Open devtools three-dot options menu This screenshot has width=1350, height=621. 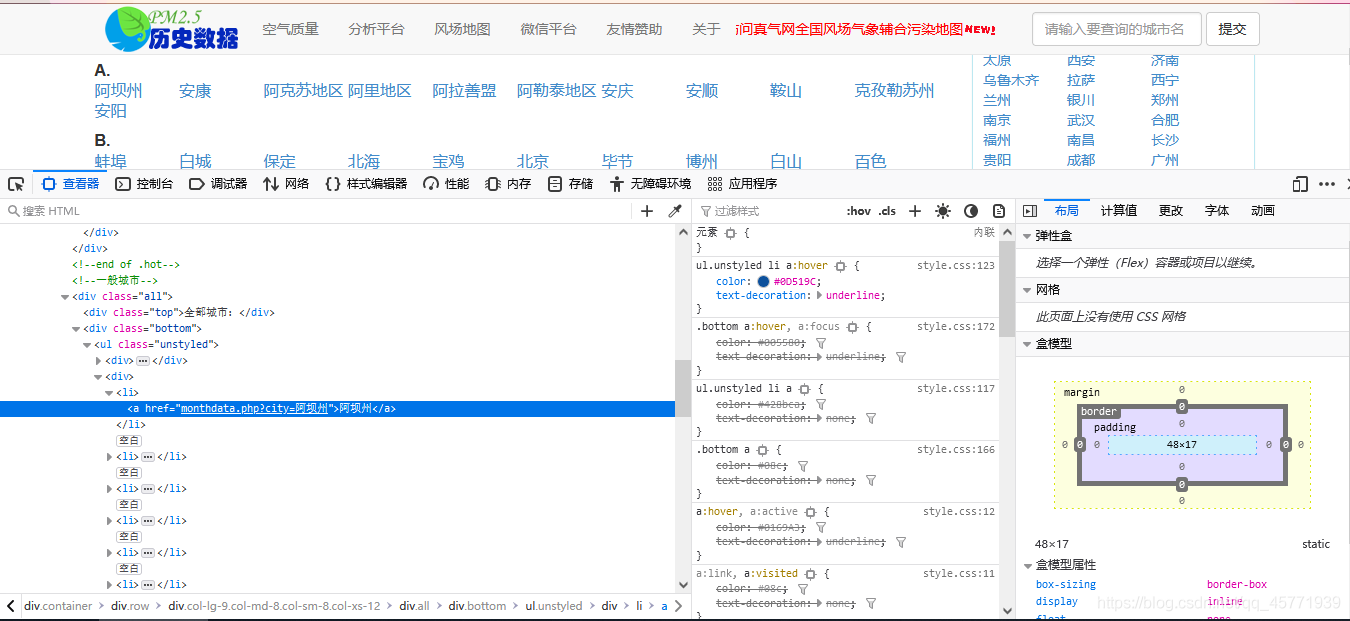(1327, 184)
